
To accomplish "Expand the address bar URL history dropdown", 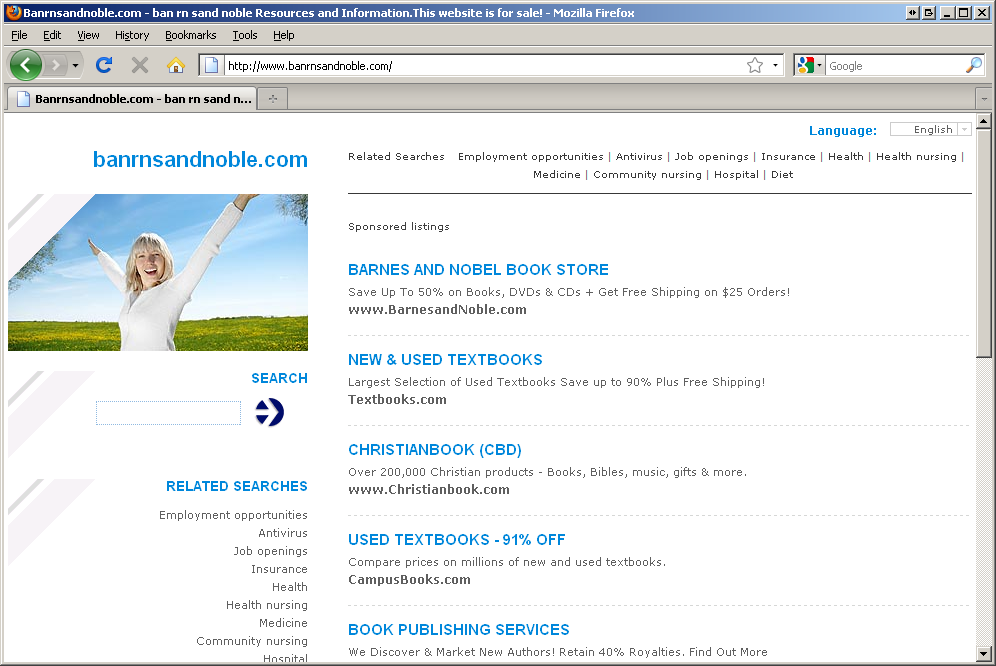I will 775,65.
